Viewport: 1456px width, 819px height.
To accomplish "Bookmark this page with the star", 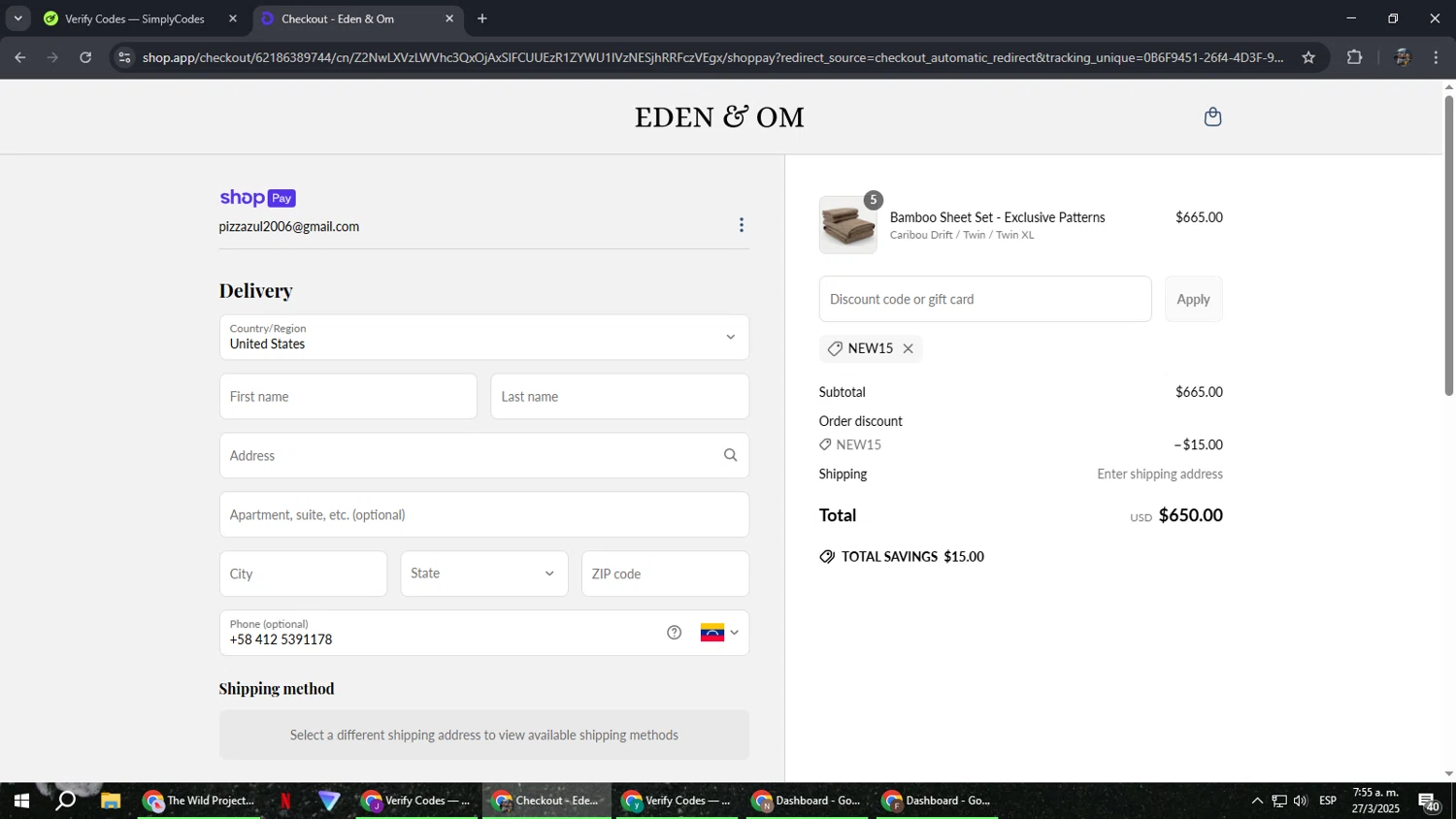I will pyautogui.click(x=1308, y=57).
